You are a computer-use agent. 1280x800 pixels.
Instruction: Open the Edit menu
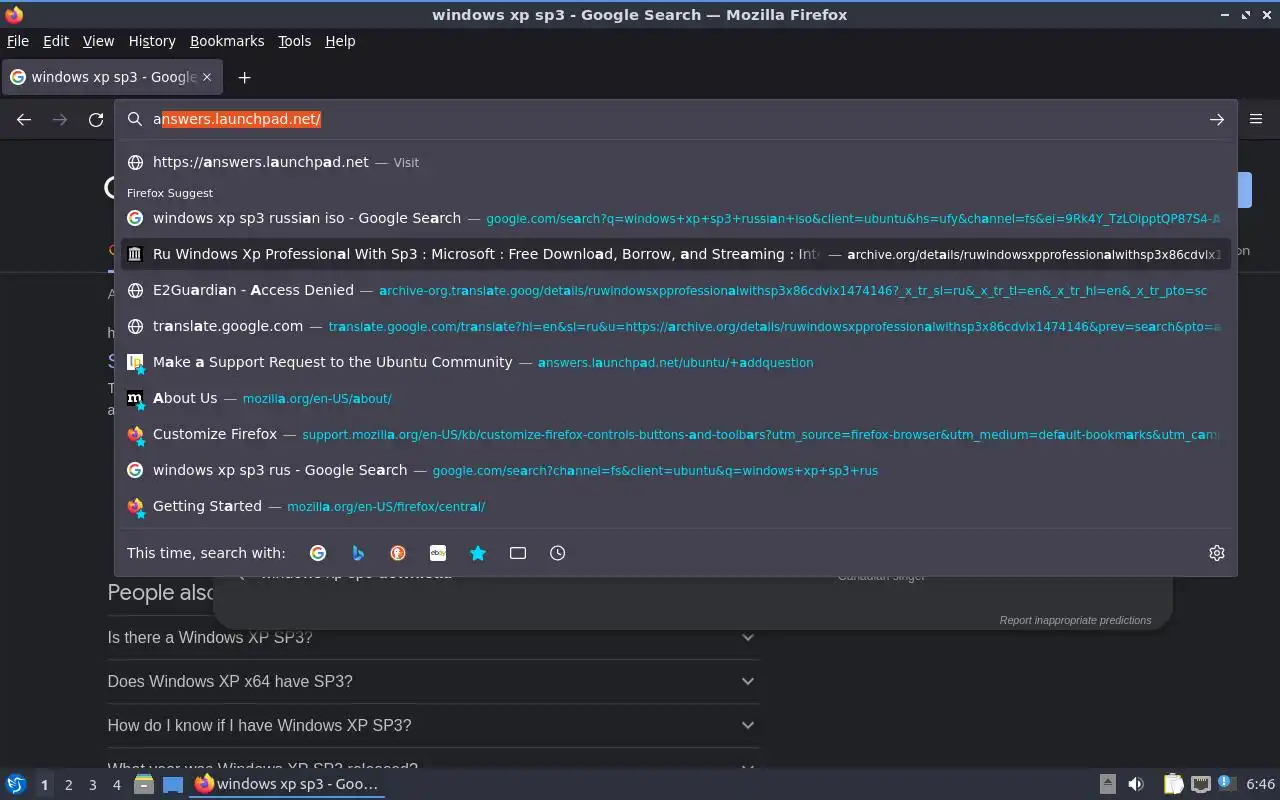(56, 41)
